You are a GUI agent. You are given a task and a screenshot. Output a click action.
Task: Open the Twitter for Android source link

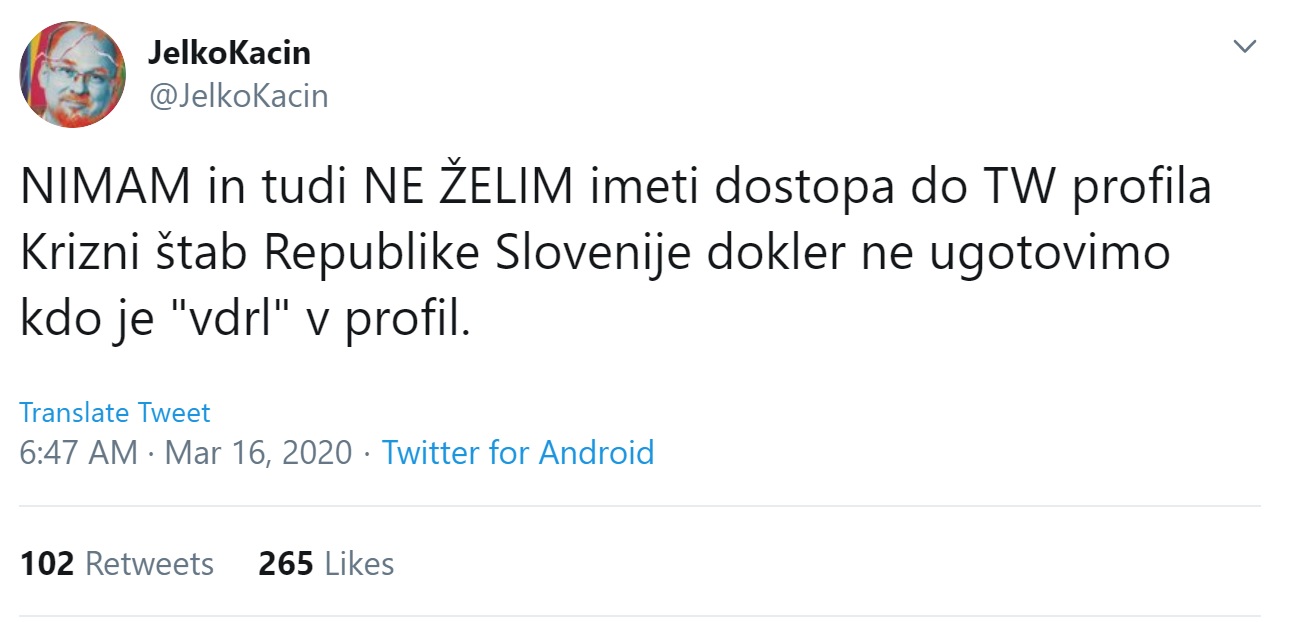pos(518,452)
